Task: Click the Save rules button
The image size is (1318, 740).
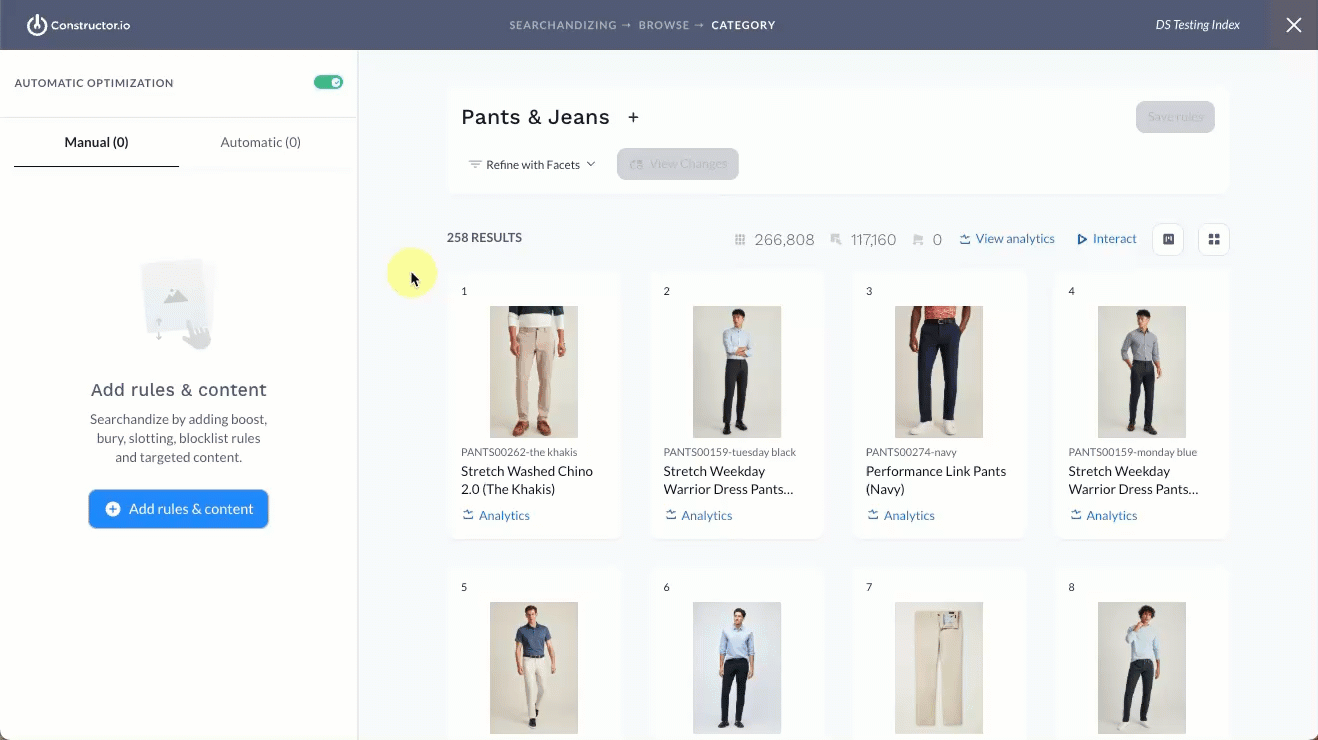Action: [x=1175, y=117]
